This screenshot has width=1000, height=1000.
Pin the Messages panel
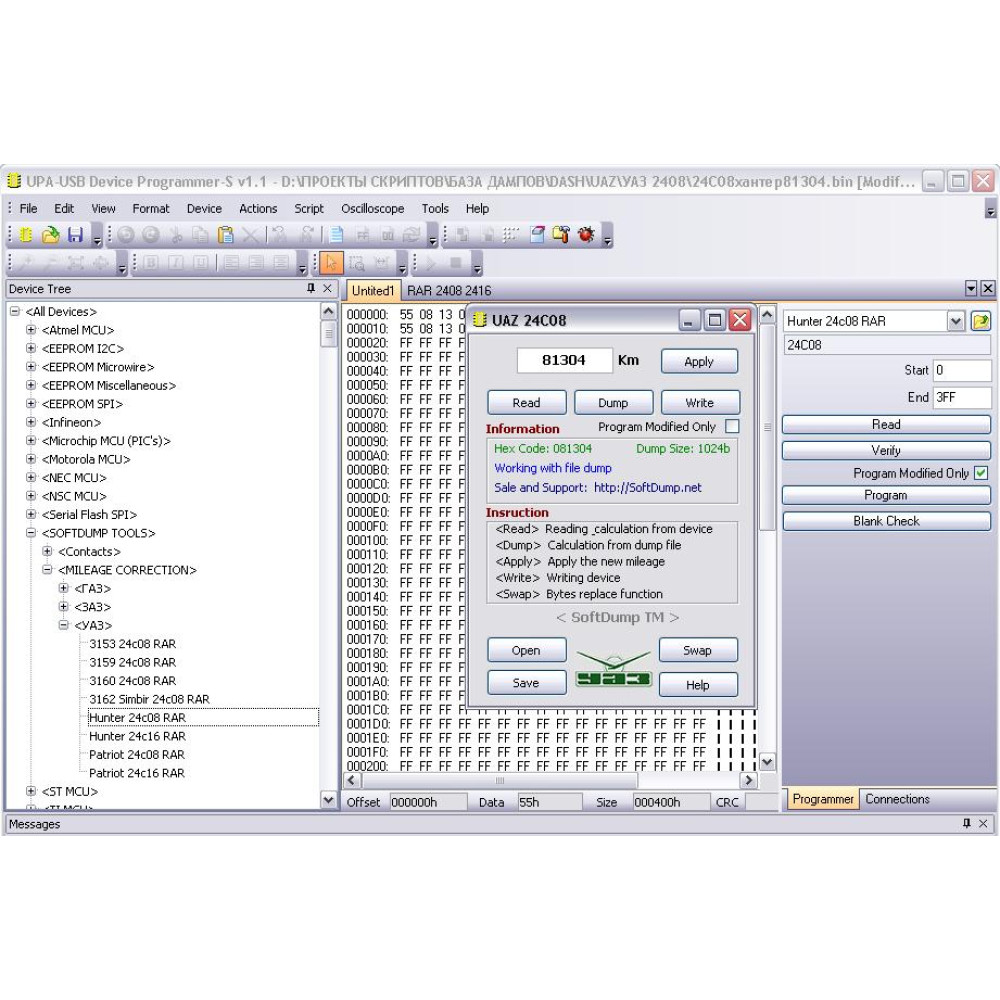[967, 823]
